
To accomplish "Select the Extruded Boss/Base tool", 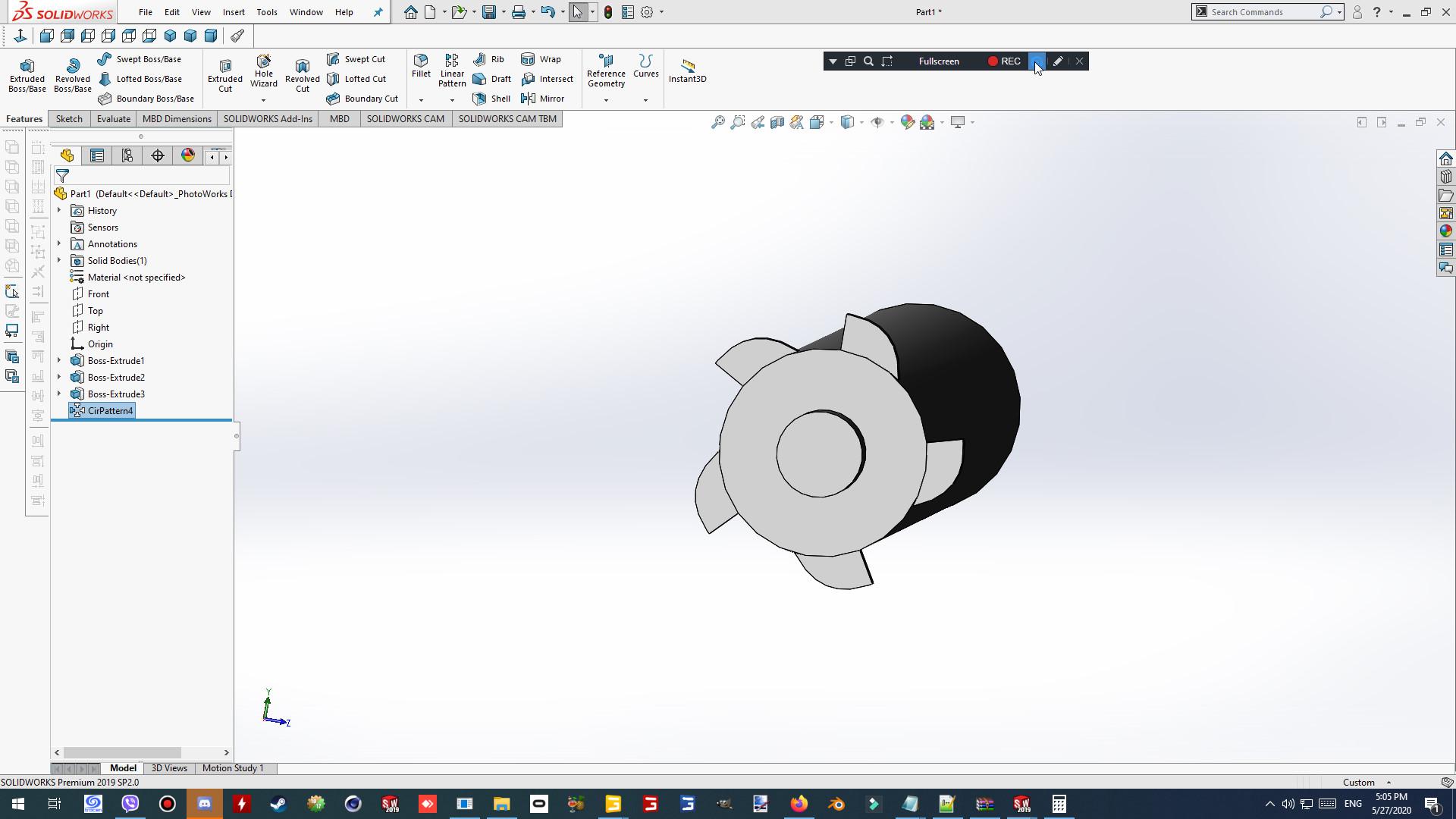I will point(27,75).
